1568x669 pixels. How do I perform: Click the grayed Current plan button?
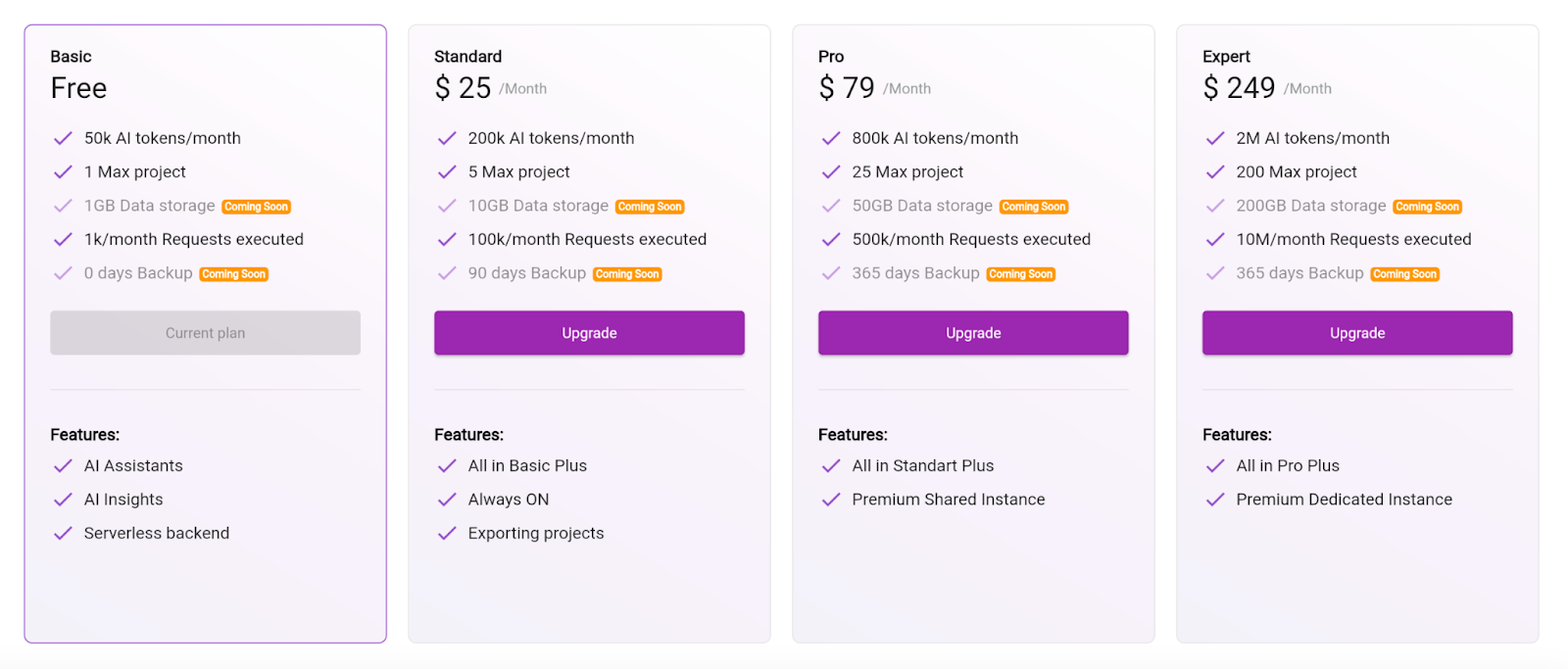205,333
